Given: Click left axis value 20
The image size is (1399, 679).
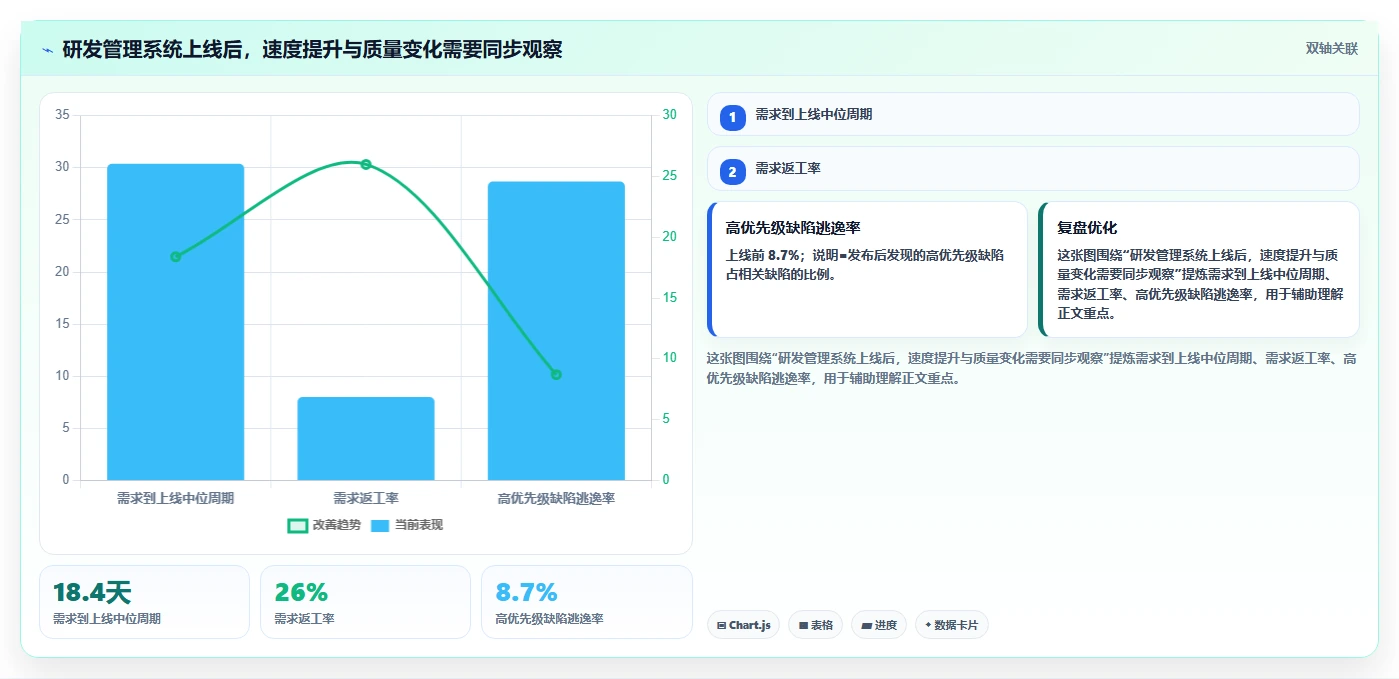Looking at the screenshot, I should pos(62,272).
